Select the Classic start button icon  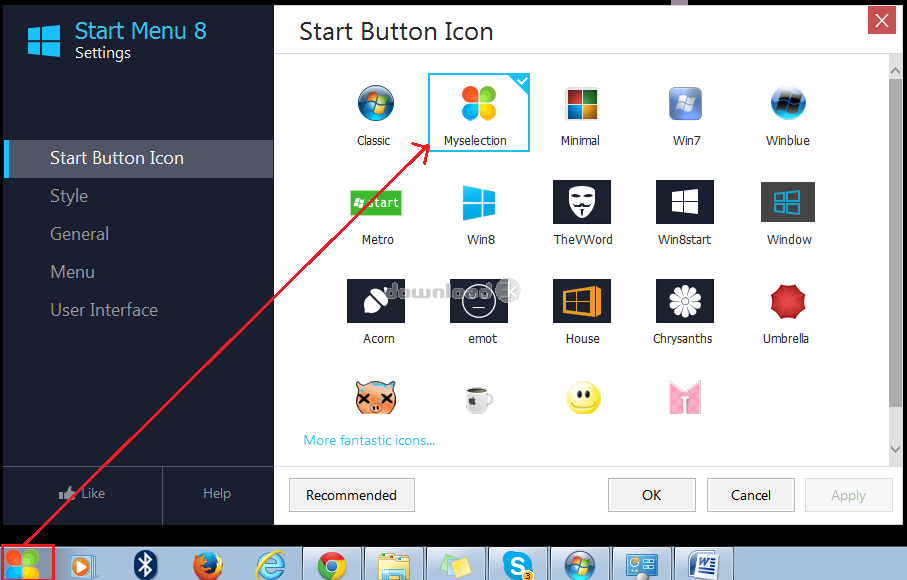[x=375, y=114]
